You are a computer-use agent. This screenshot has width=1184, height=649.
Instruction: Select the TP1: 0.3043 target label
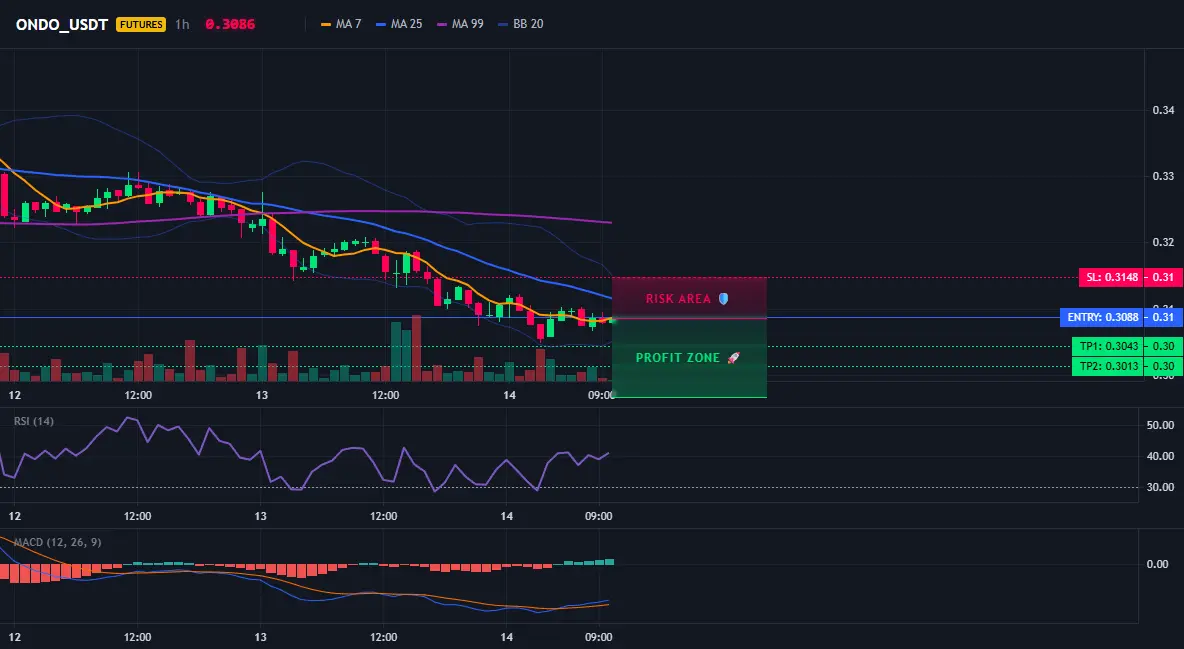point(1108,346)
